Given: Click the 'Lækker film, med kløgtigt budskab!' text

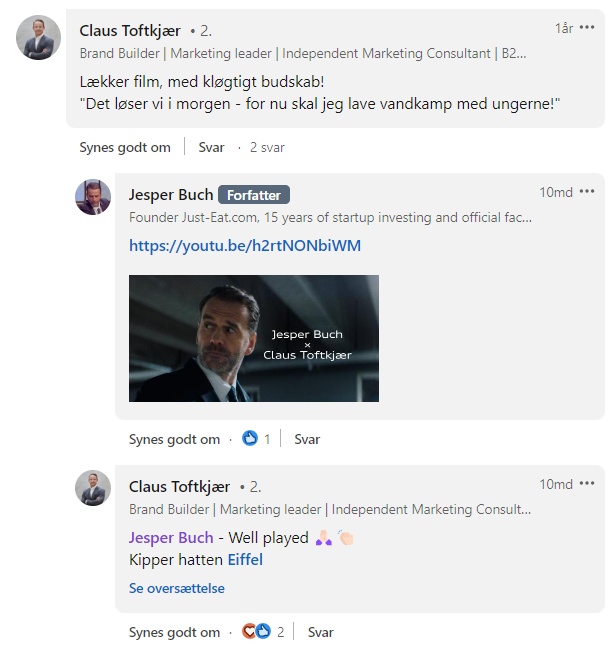Looking at the screenshot, I should pyautogui.click(x=202, y=82).
